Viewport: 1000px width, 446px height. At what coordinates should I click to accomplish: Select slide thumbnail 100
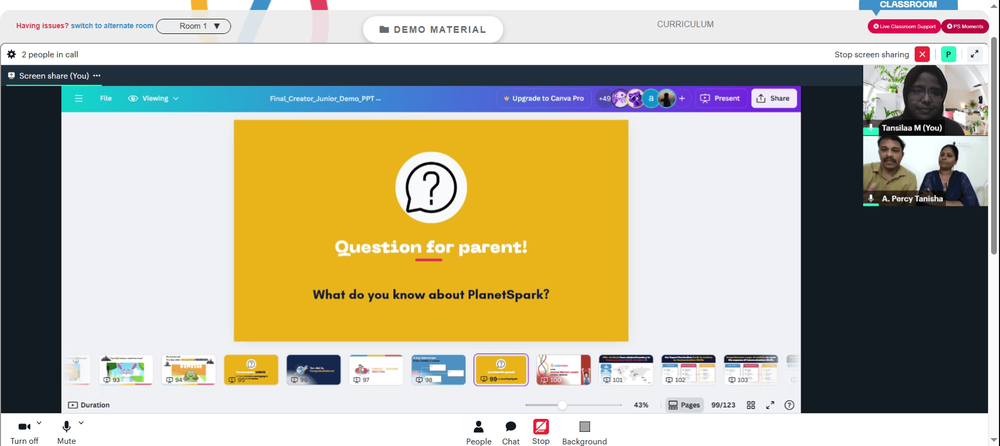point(564,370)
